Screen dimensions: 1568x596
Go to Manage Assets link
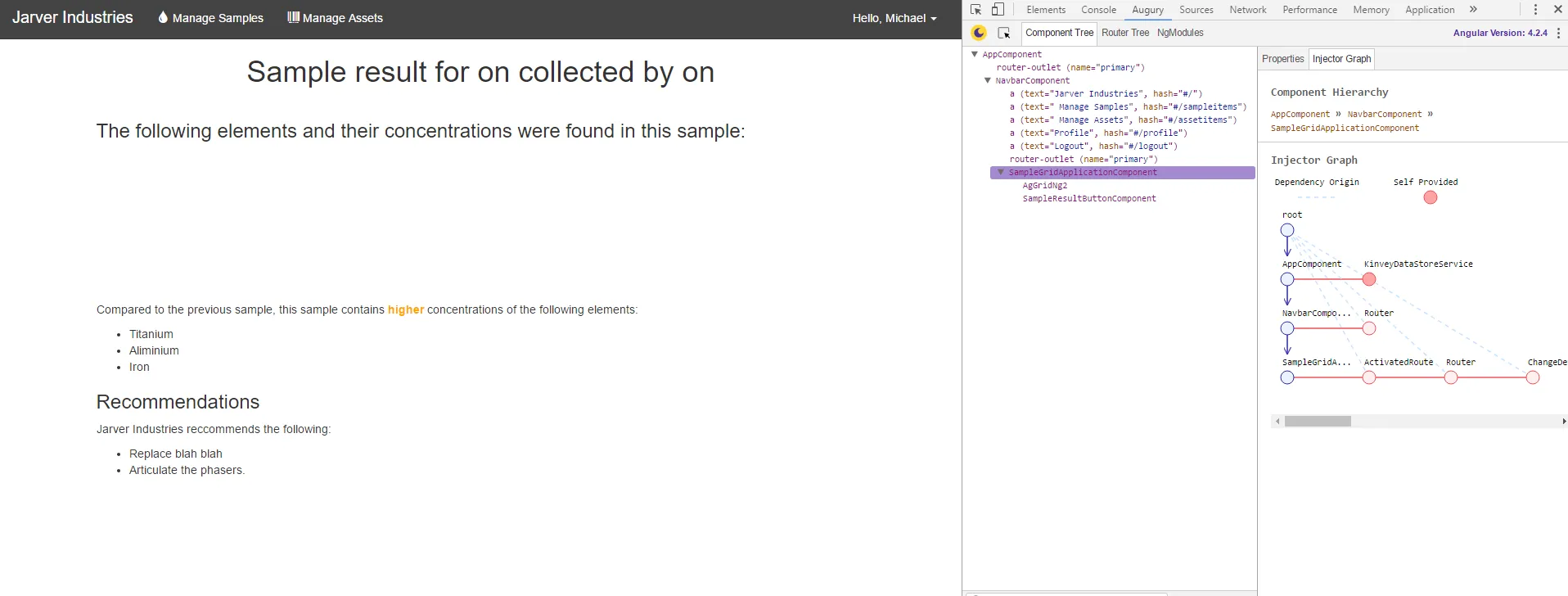tap(335, 18)
